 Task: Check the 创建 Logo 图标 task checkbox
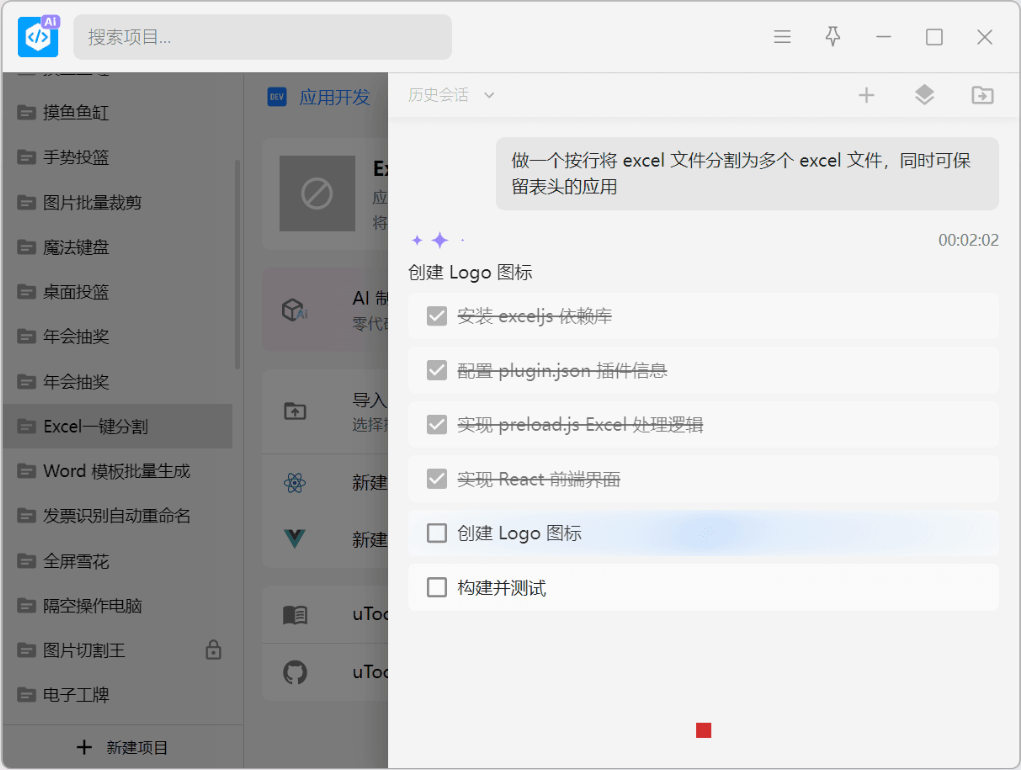(x=437, y=533)
